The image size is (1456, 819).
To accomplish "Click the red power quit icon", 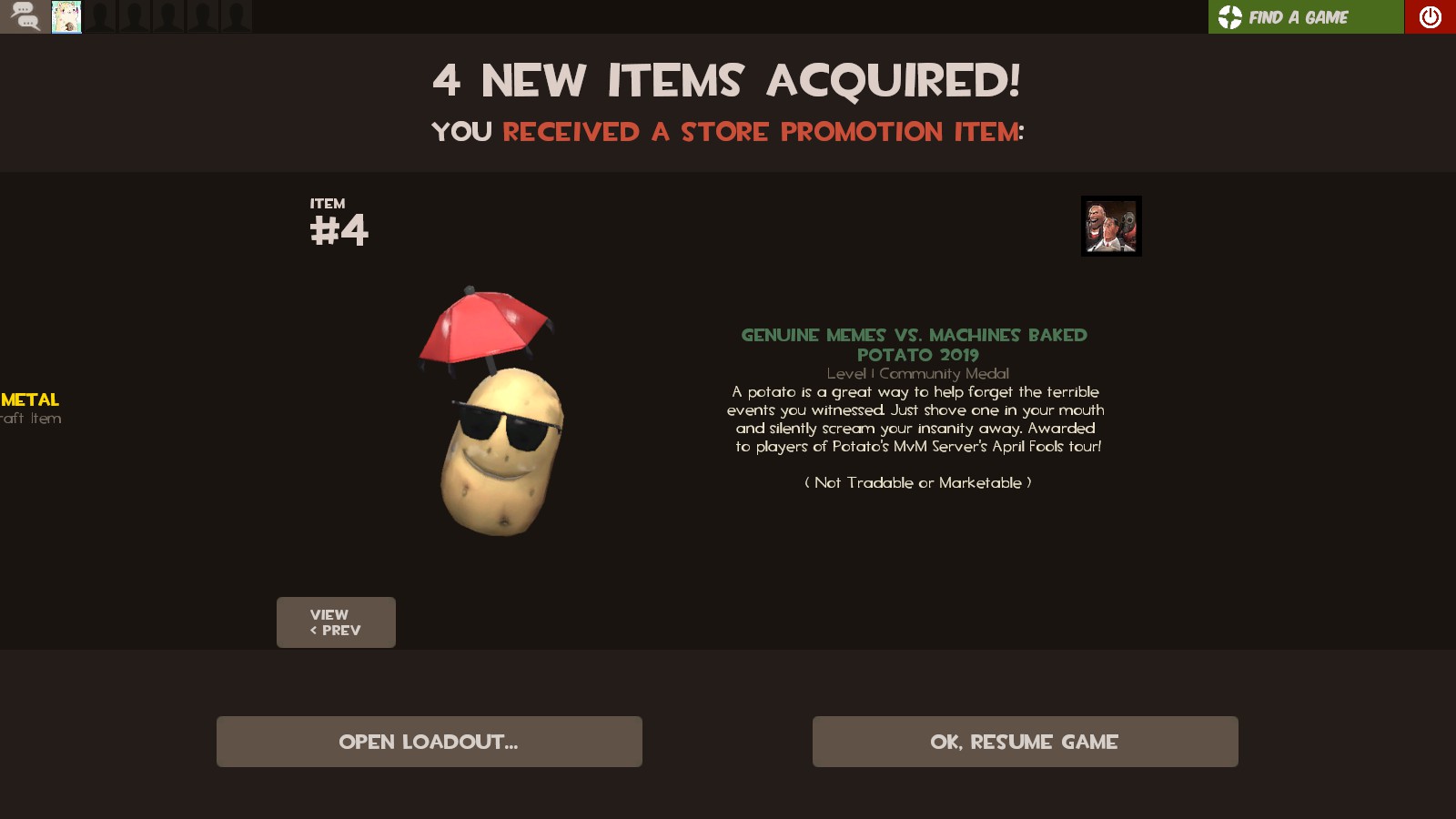I will pos(1430,16).
